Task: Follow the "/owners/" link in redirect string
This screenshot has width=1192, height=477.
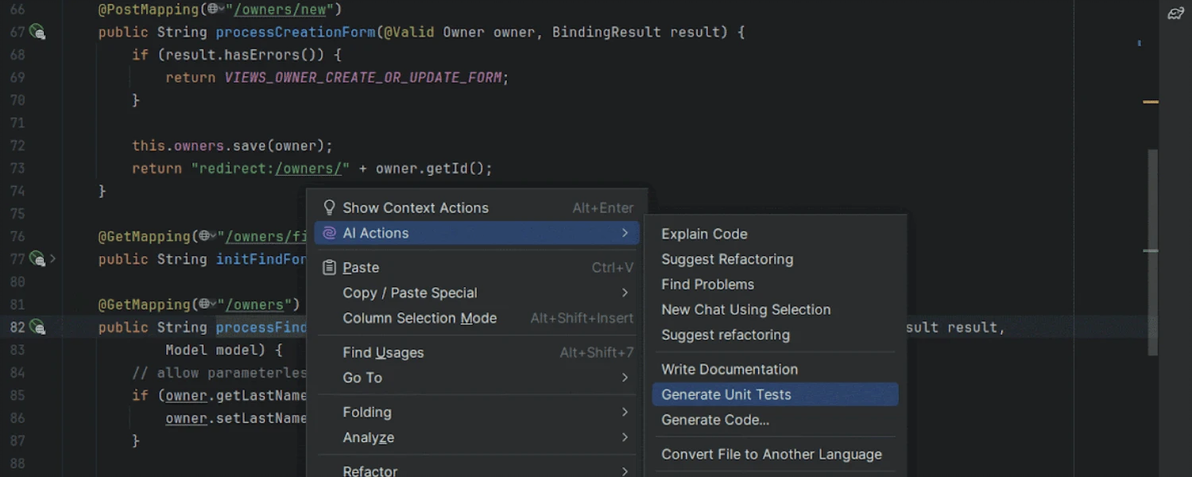Action: coord(311,169)
